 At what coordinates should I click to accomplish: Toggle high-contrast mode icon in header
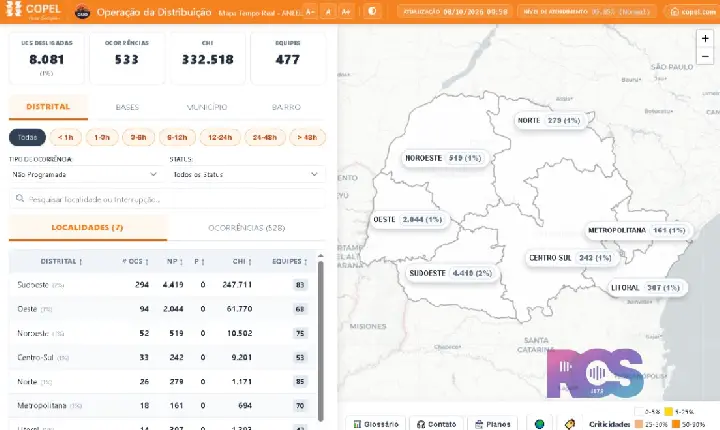[x=372, y=11]
